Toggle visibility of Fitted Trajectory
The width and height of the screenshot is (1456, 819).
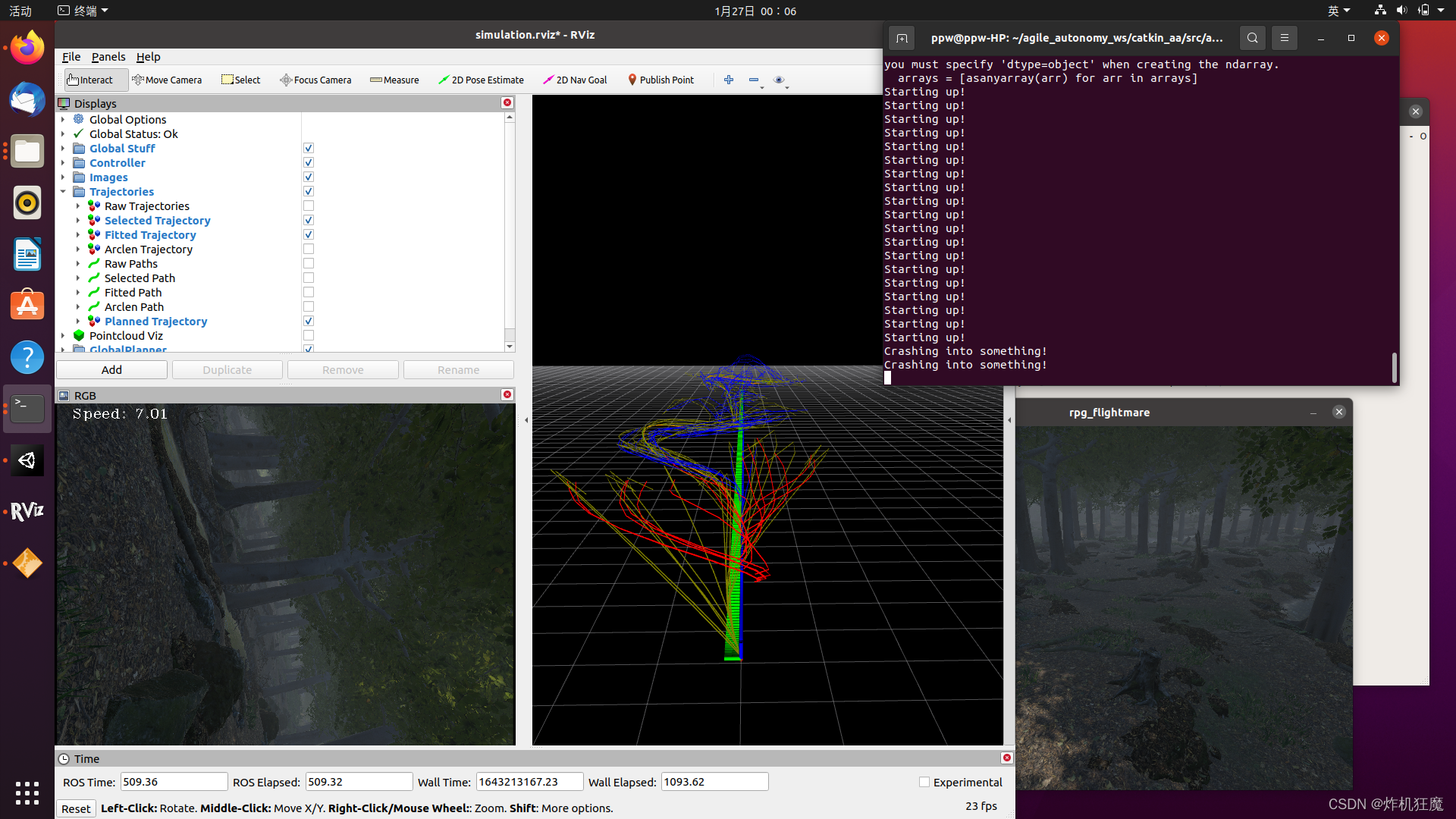(x=309, y=234)
